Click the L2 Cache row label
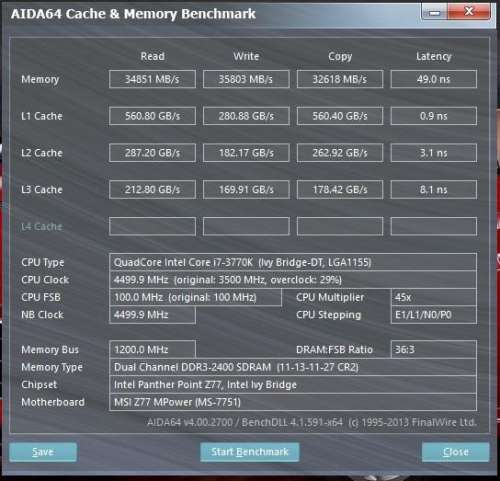500x481 pixels. pyautogui.click(x=42, y=153)
